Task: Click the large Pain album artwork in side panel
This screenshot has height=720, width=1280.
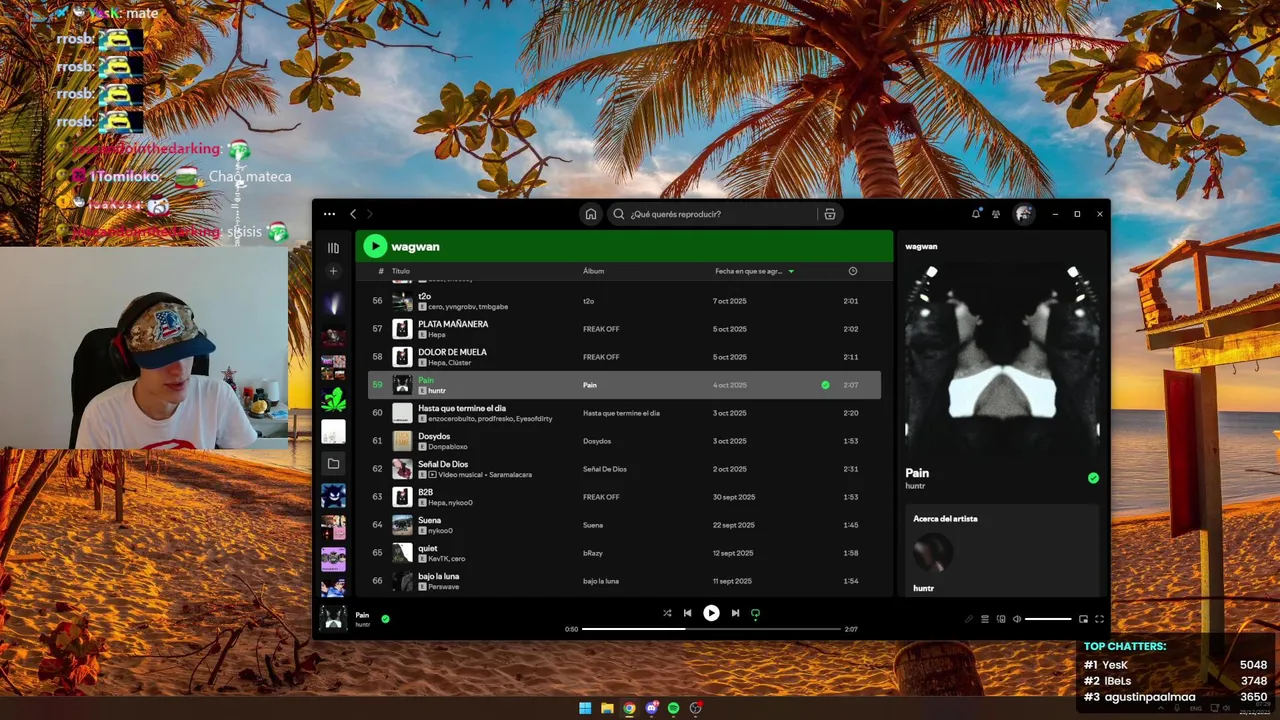Action: click(x=1002, y=358)
